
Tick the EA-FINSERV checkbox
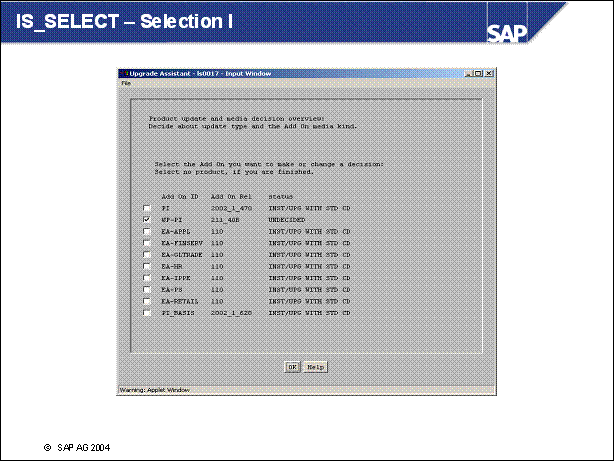(x=147, y=243)
